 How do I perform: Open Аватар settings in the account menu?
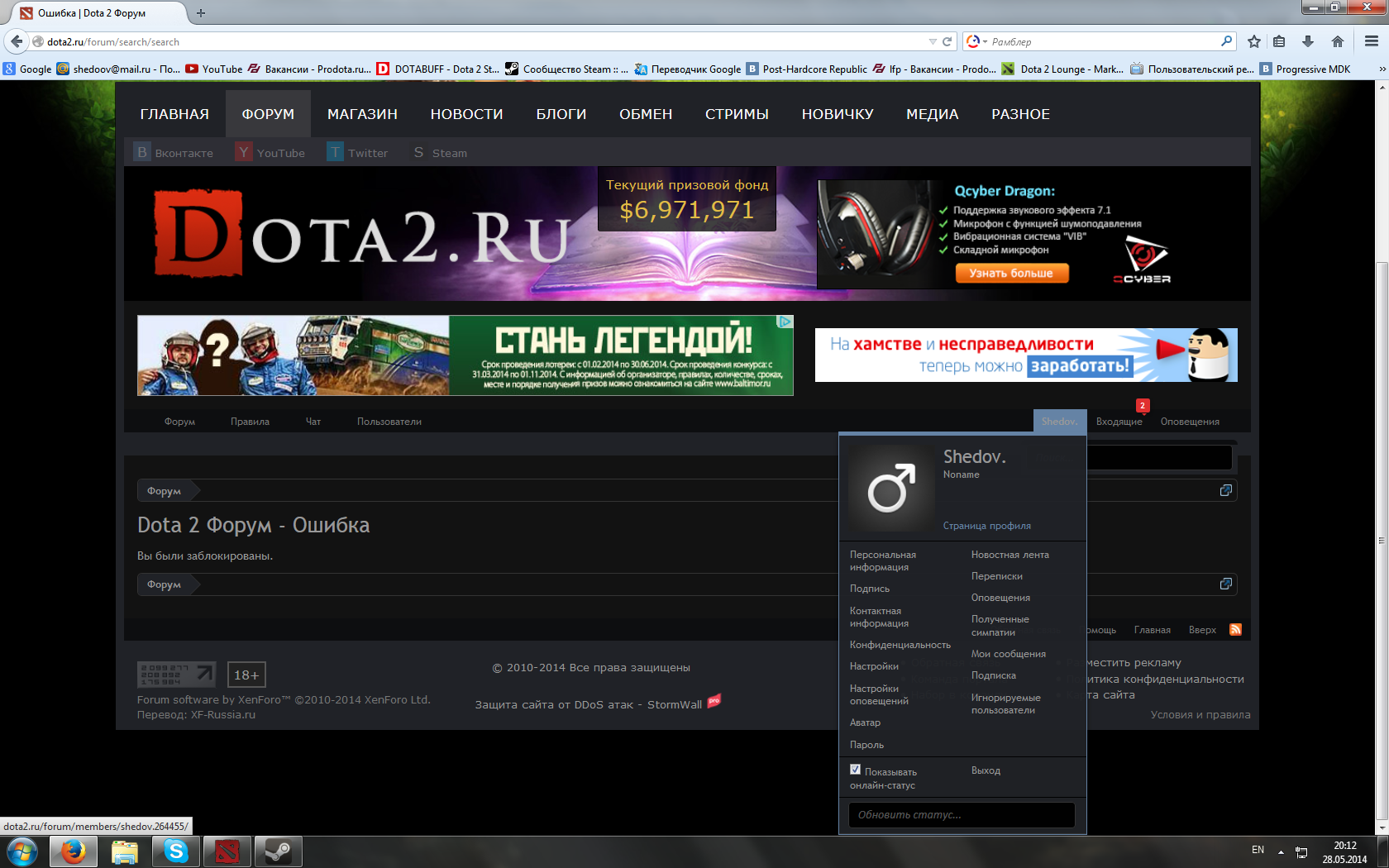(865, 723)
